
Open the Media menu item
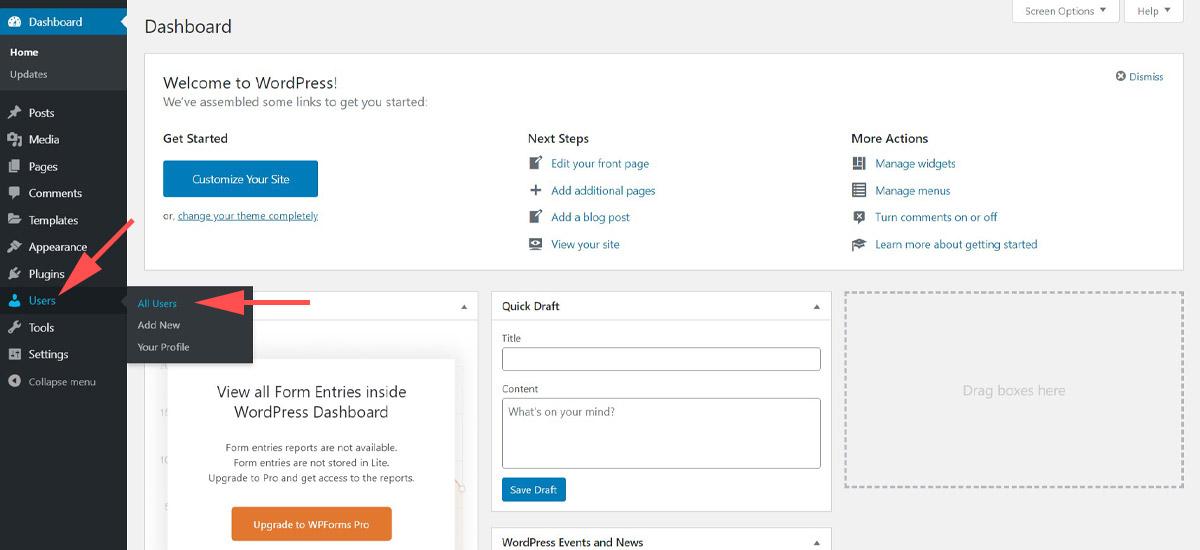44,140
